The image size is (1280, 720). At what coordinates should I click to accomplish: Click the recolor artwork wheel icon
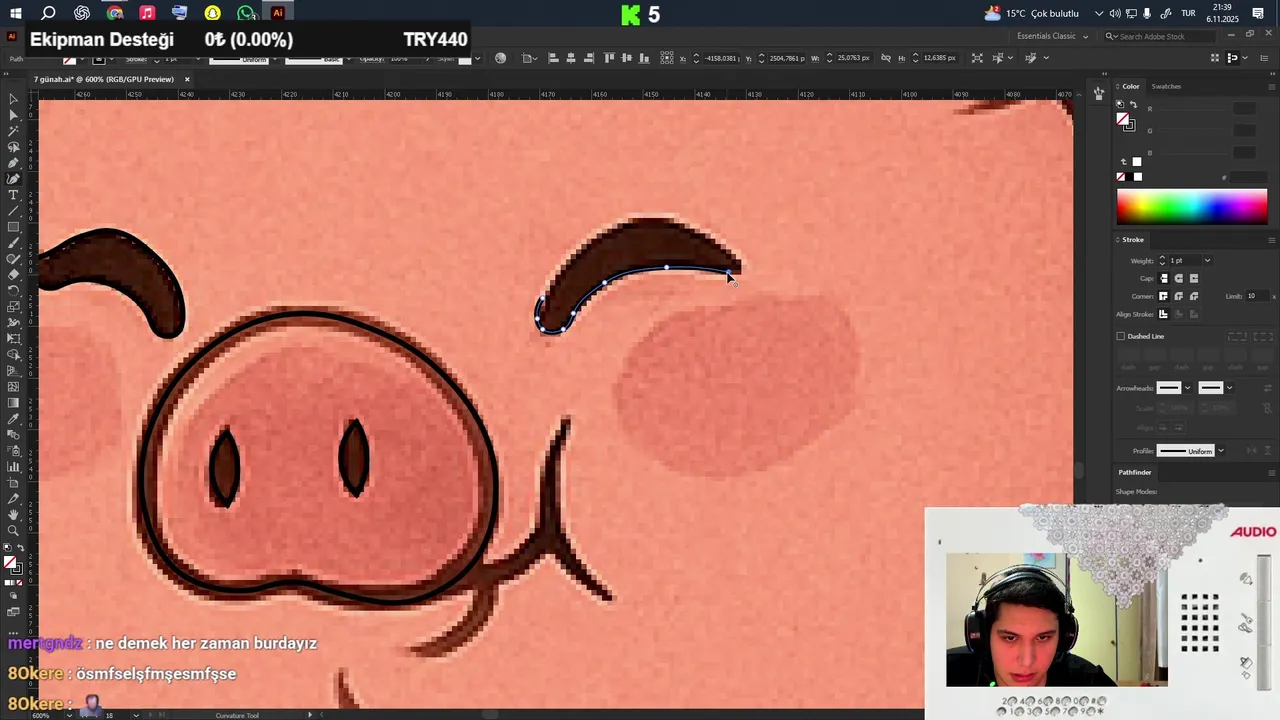501,58
